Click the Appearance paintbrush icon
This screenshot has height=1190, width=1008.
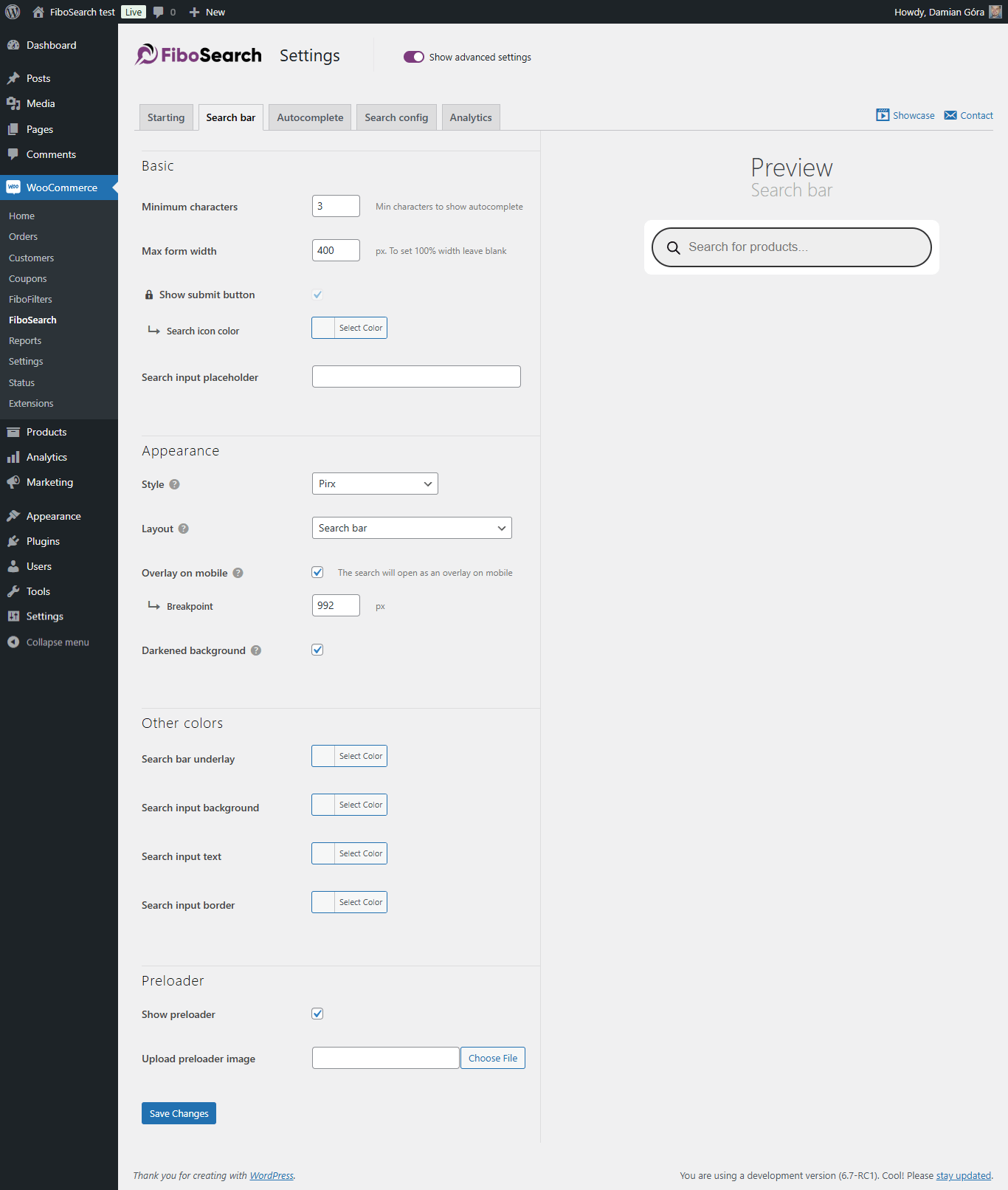13,516
